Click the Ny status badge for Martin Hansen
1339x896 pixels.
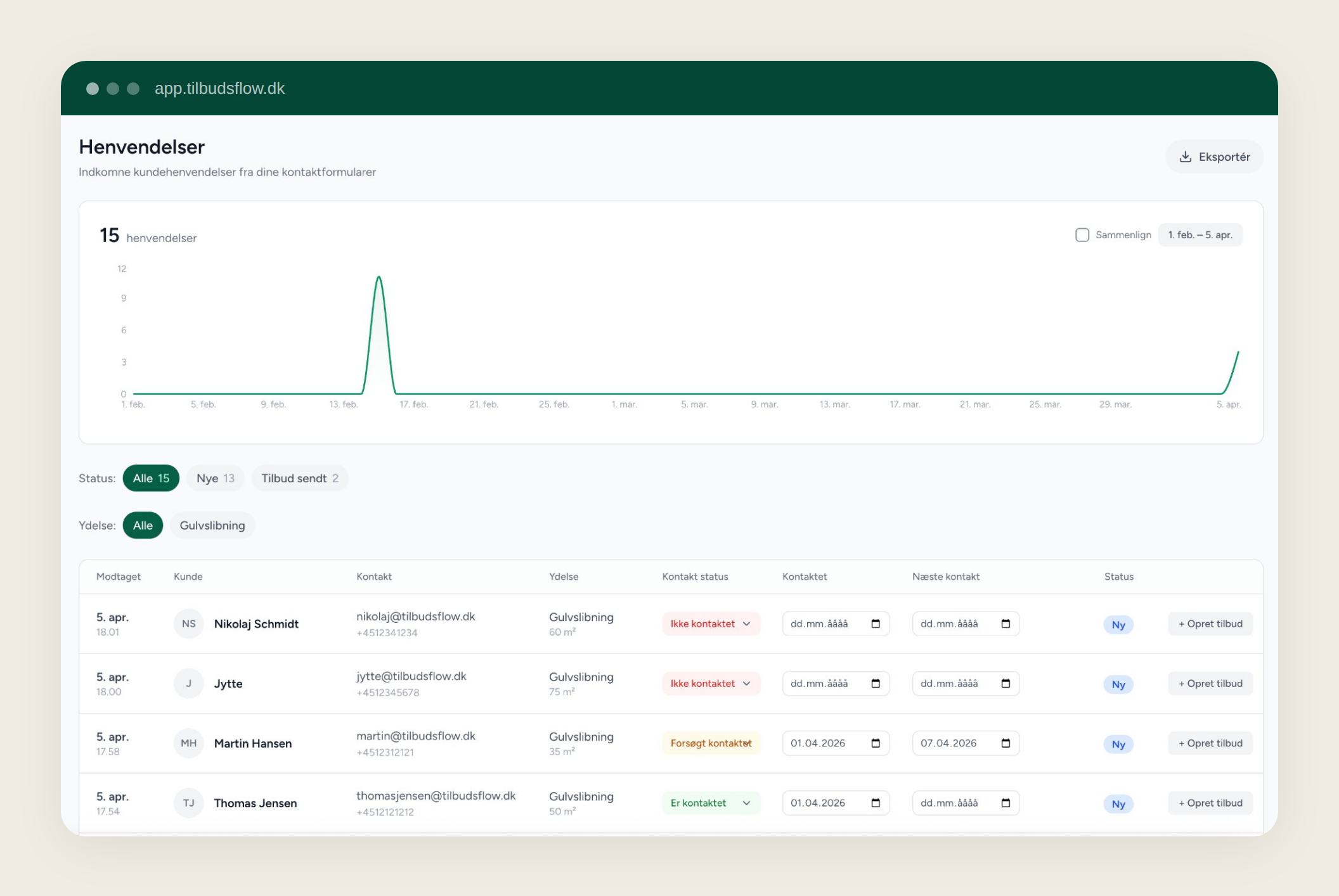tap(1118, 744)
